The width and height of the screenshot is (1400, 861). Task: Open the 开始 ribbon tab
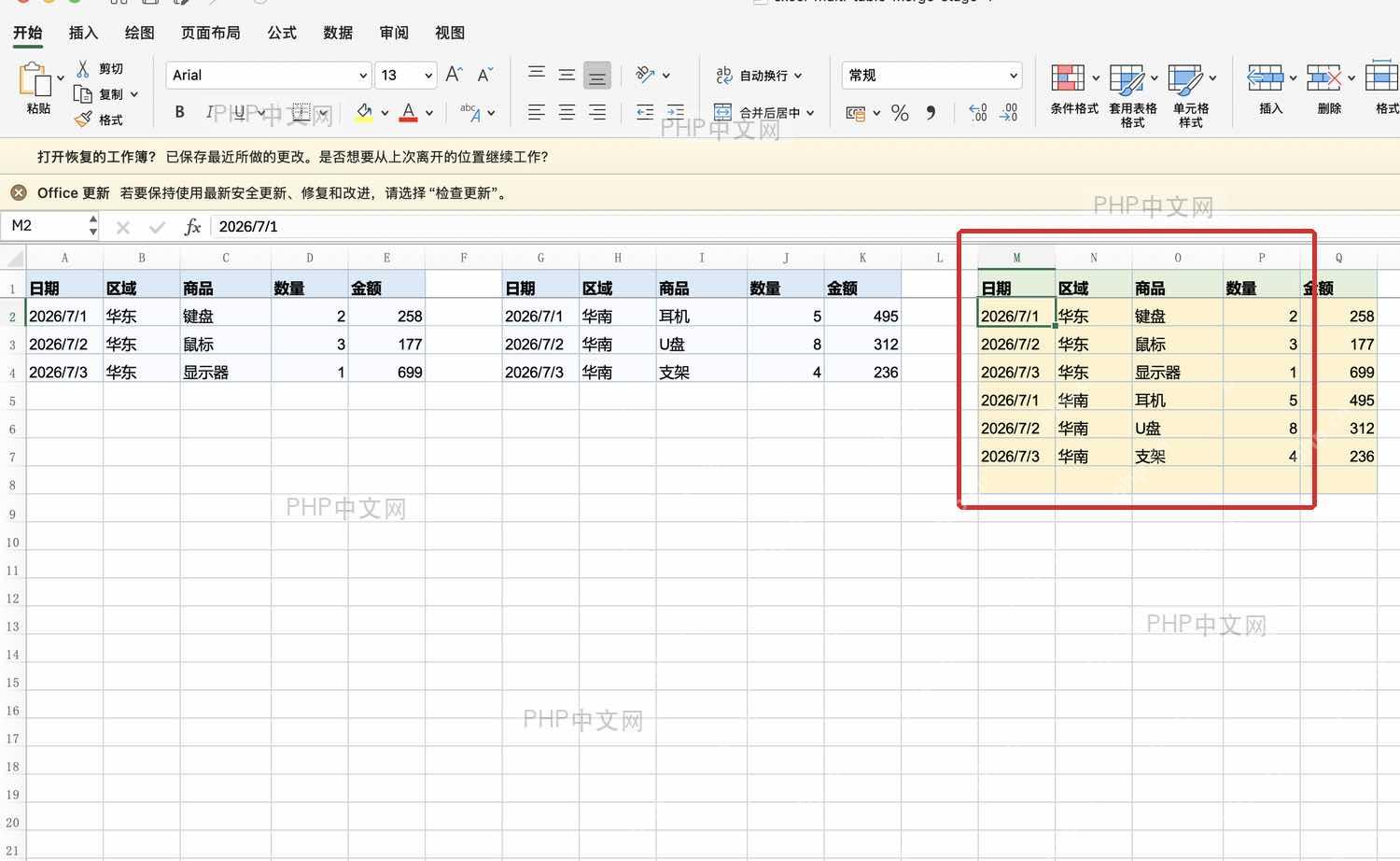click(27, 33)
